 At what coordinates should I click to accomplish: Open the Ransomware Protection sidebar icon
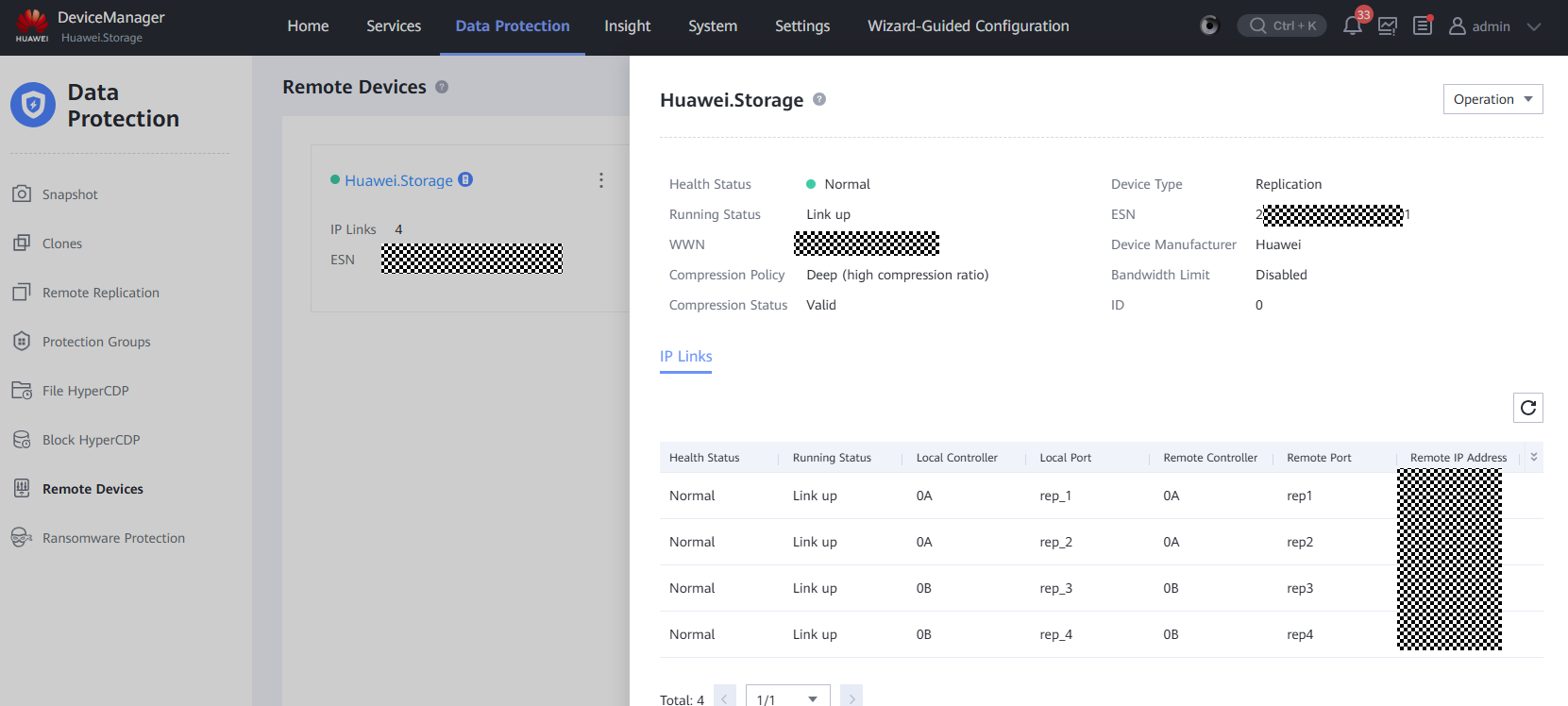(x=22, y=537)
